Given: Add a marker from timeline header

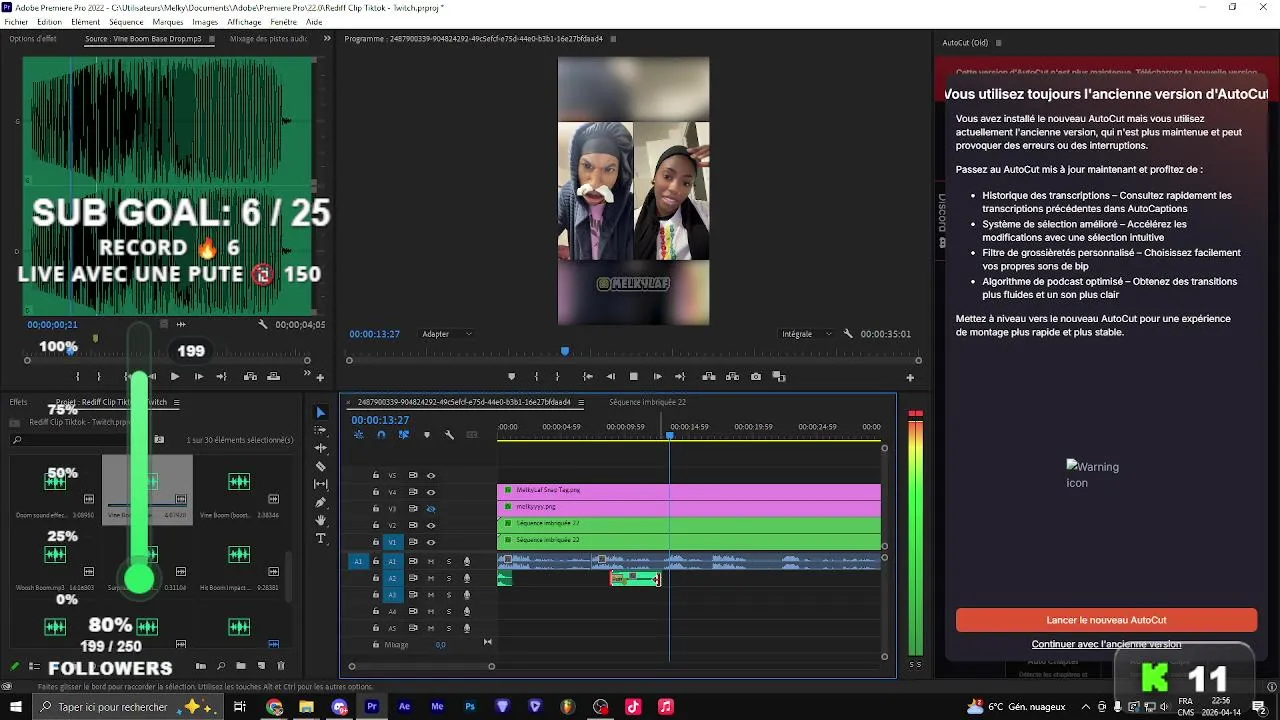Looking at the screenshot, I should point(427,435).
